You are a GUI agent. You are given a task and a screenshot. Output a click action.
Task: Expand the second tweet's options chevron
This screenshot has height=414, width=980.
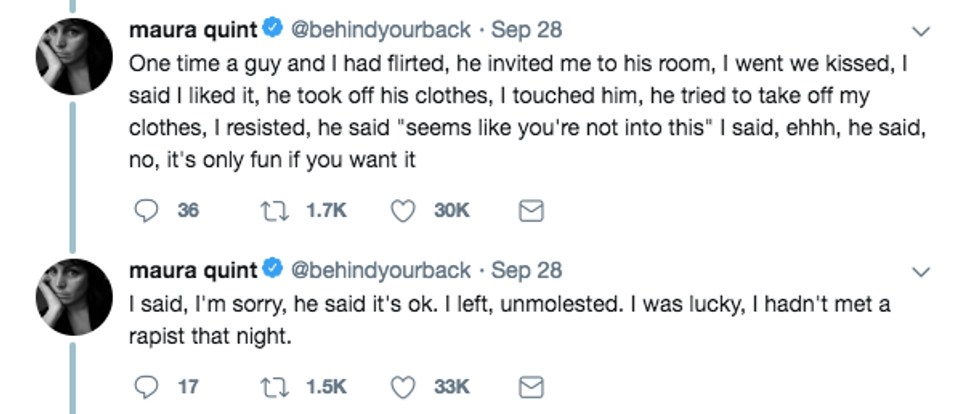(922, 271)
